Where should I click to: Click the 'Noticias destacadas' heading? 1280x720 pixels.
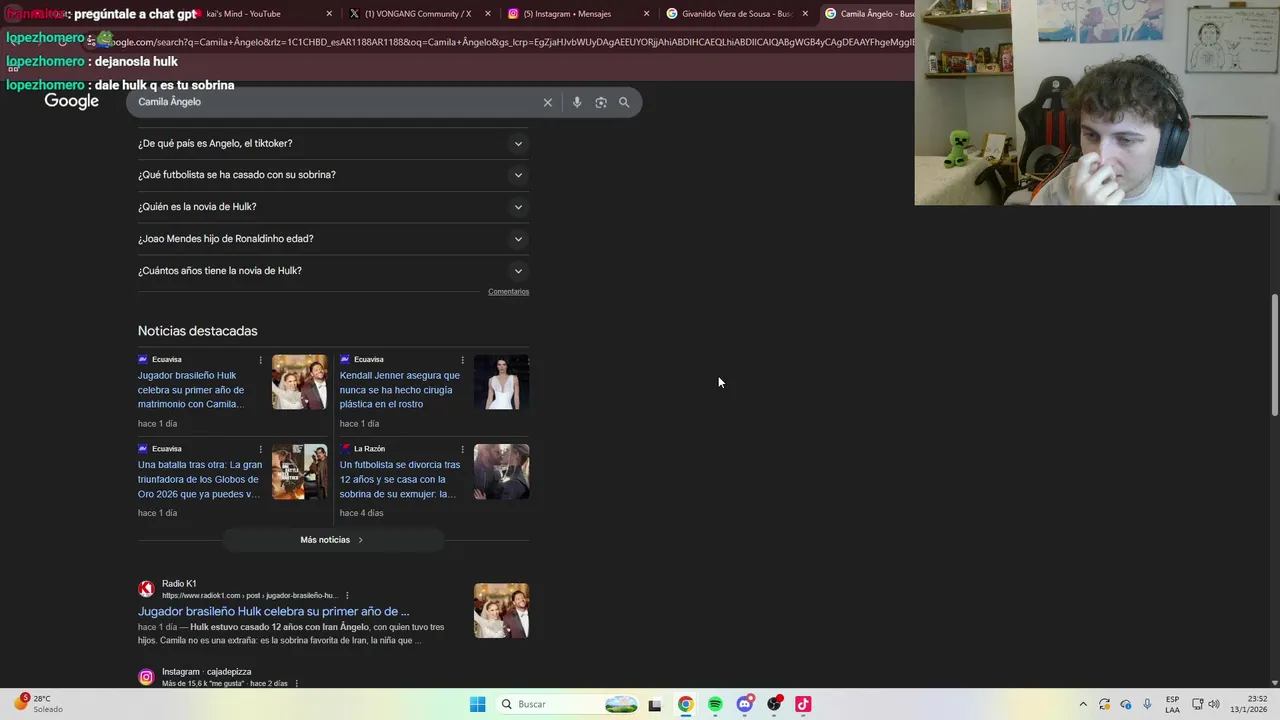point(198,331)
